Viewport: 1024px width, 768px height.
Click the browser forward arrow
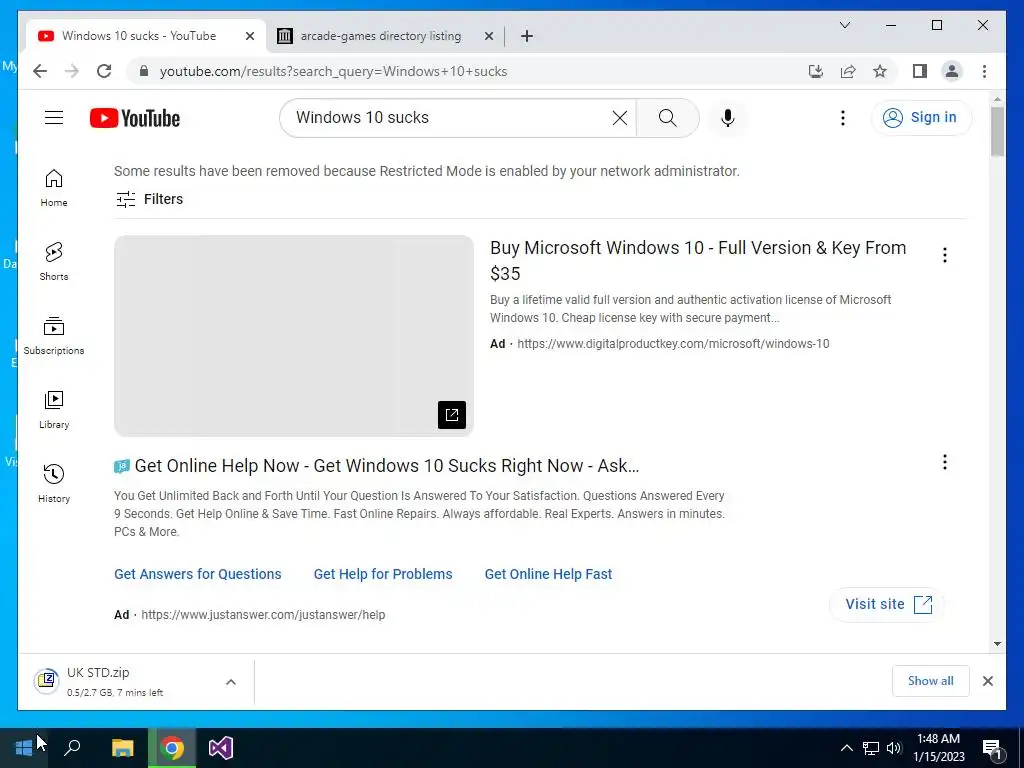click(x=72, y=71)
